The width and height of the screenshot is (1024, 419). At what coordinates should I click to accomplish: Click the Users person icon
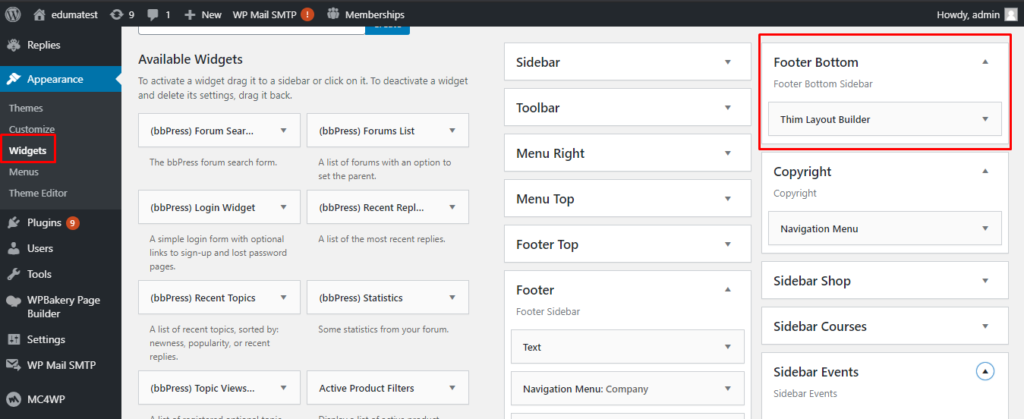point(13,248)
